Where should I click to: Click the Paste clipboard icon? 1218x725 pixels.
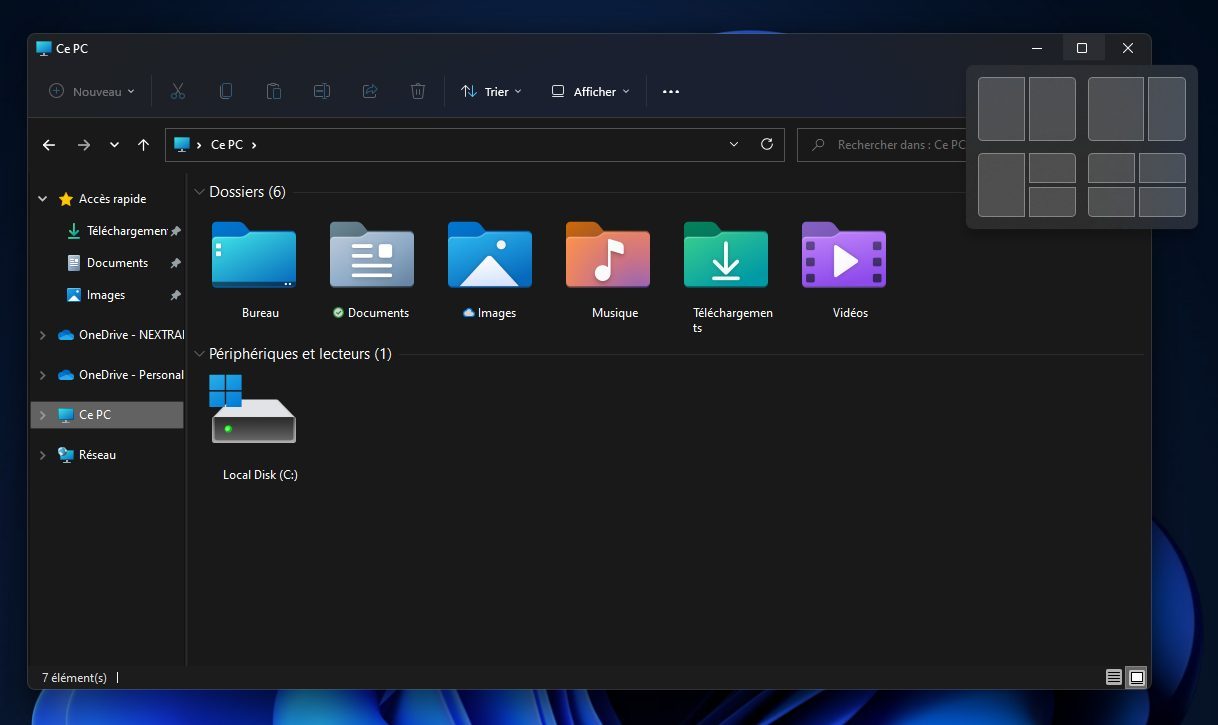(x=274, y=91)
